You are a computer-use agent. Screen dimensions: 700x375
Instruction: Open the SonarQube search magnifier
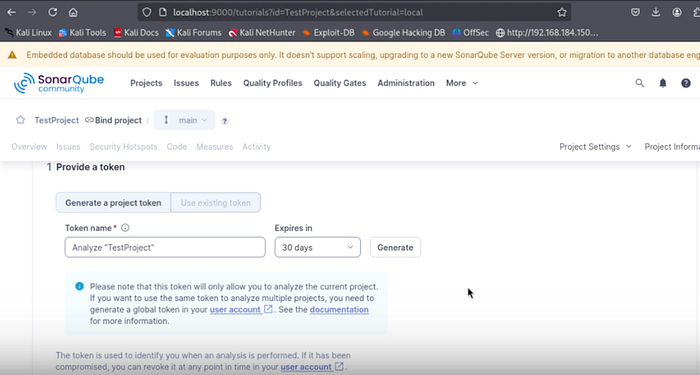pos(640,83)
